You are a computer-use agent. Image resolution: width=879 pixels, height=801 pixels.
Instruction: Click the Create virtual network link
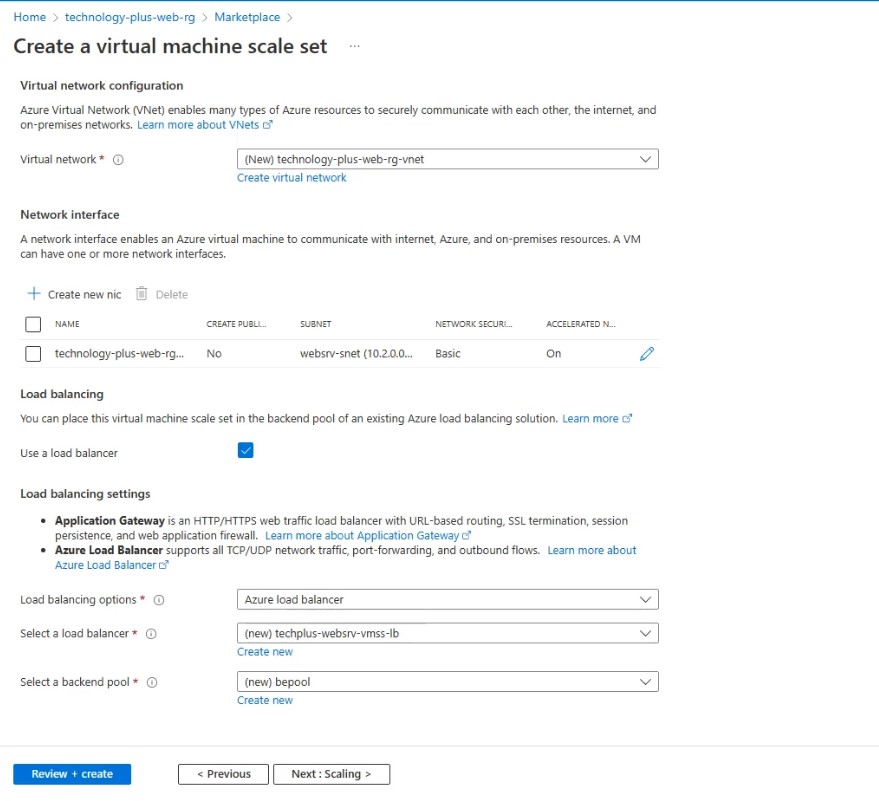292,178
